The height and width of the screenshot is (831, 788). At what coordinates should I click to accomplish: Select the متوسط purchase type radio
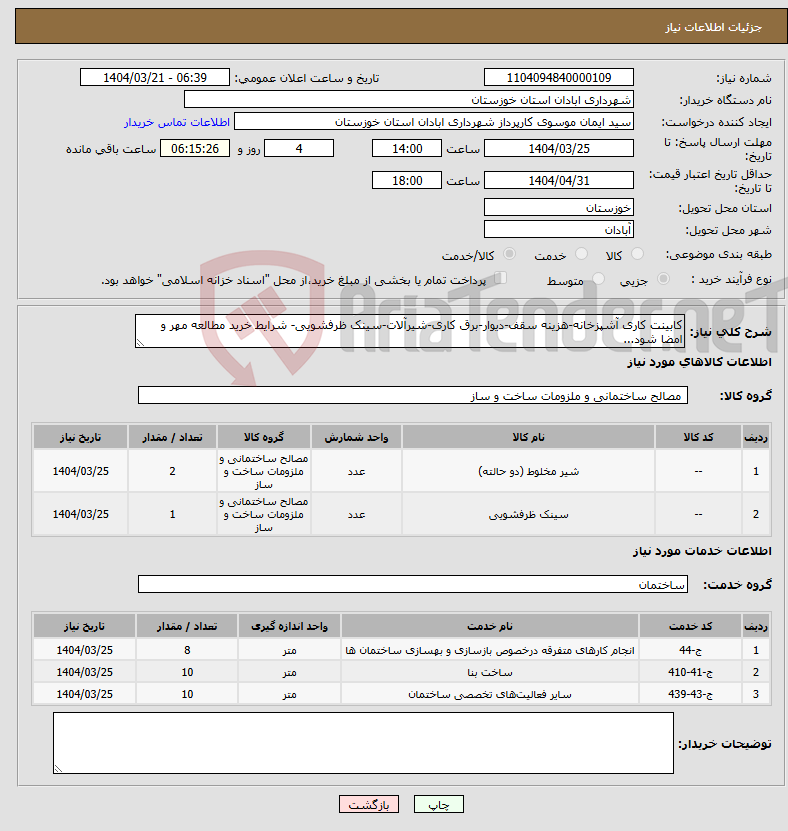click(598, 279)
